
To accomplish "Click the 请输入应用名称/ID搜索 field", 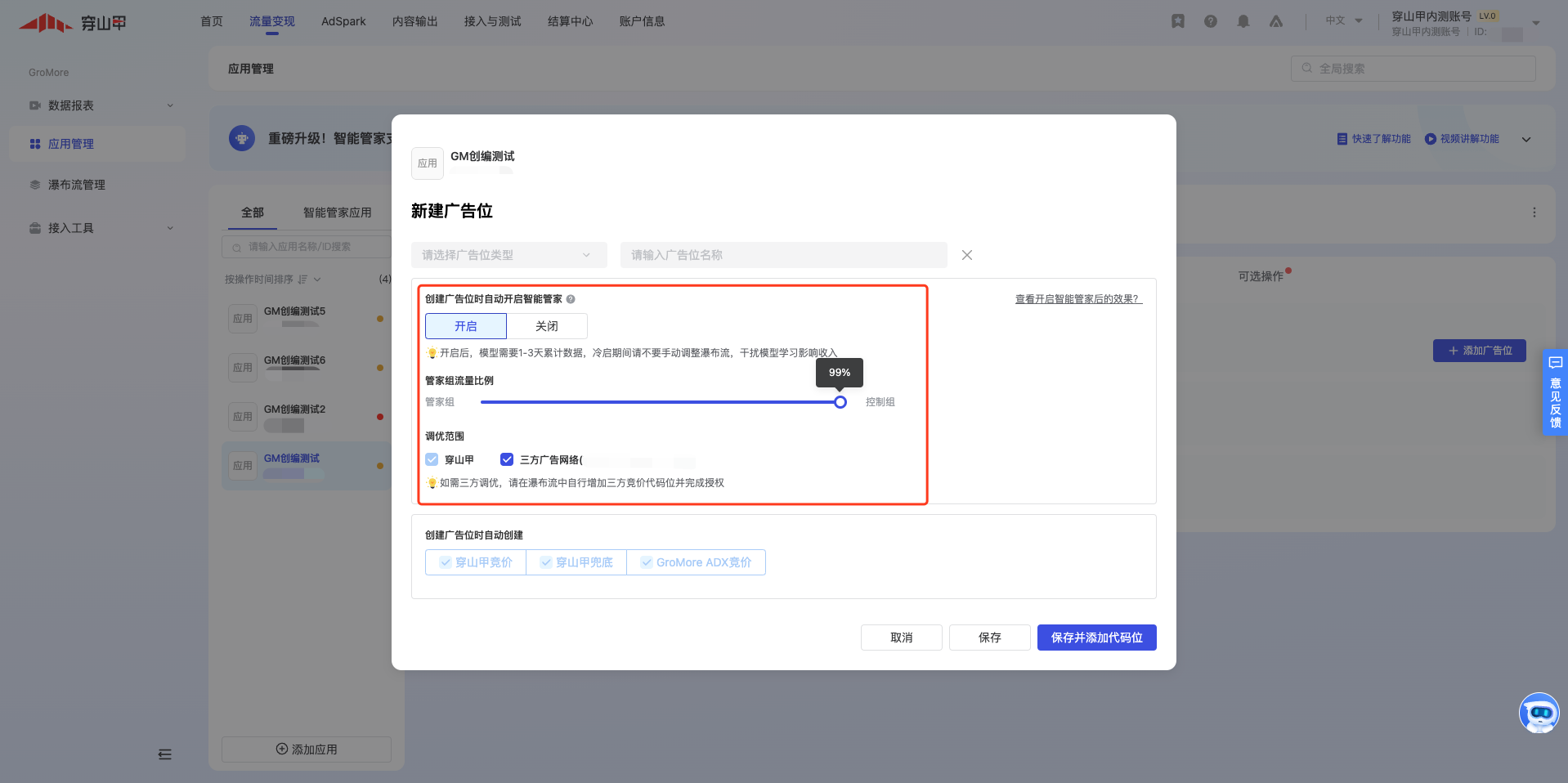I will (307, 247).
